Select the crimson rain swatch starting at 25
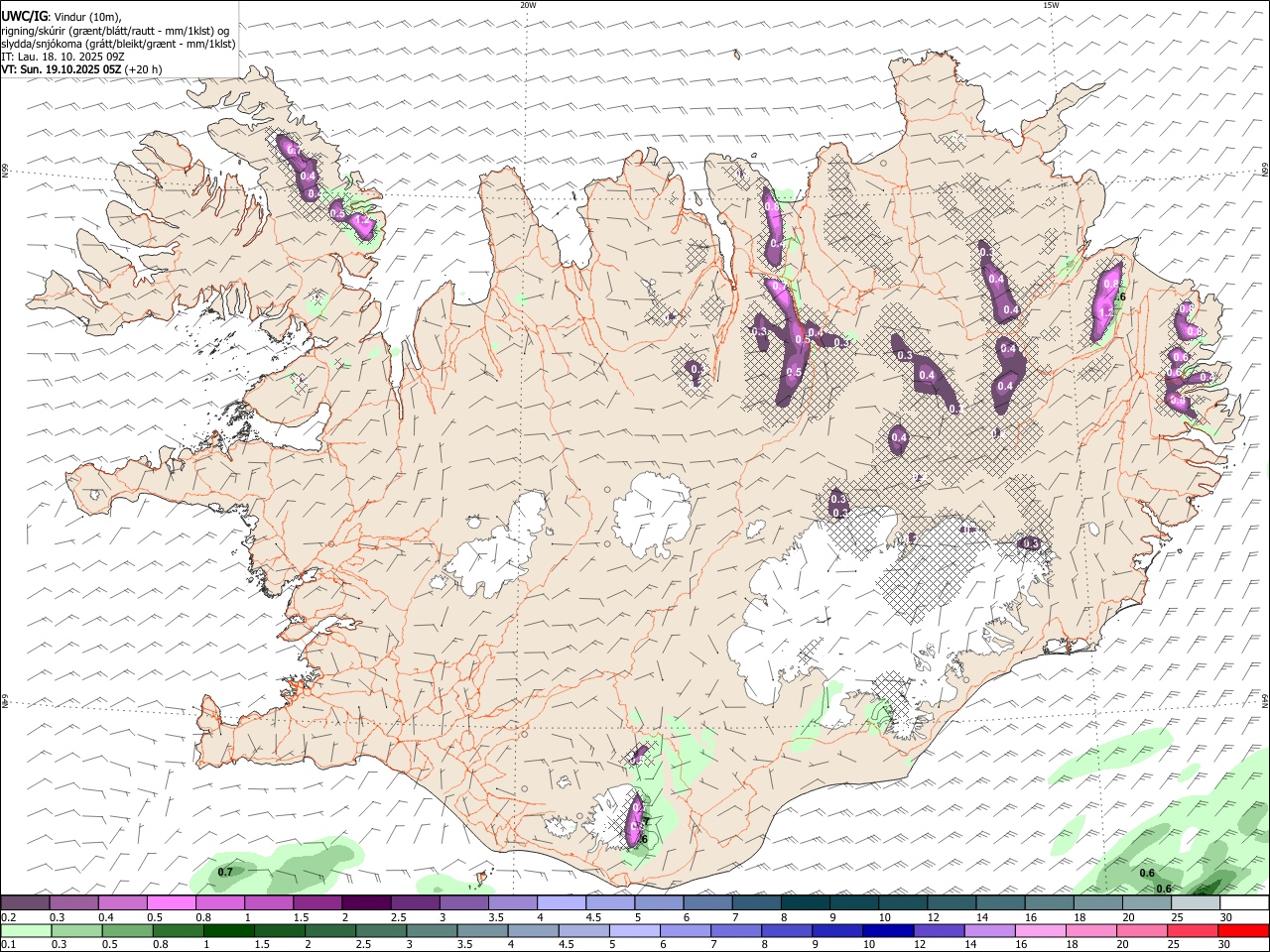 [1192, 930]
